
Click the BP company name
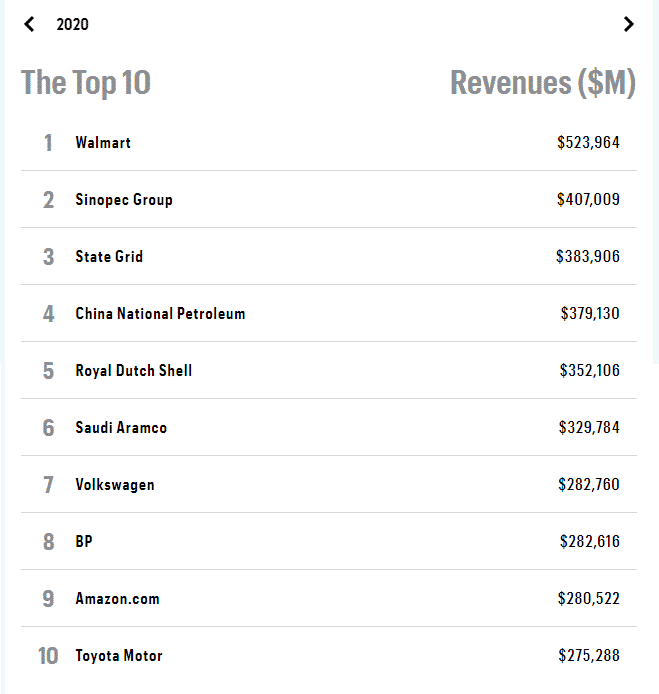(x=84, y=542)
